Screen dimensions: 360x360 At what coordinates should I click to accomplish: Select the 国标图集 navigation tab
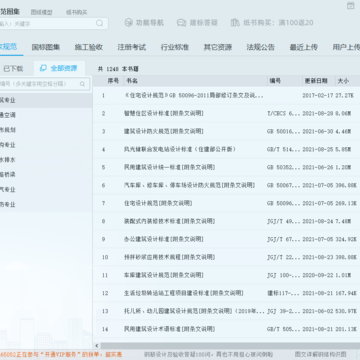coord(46,47)
